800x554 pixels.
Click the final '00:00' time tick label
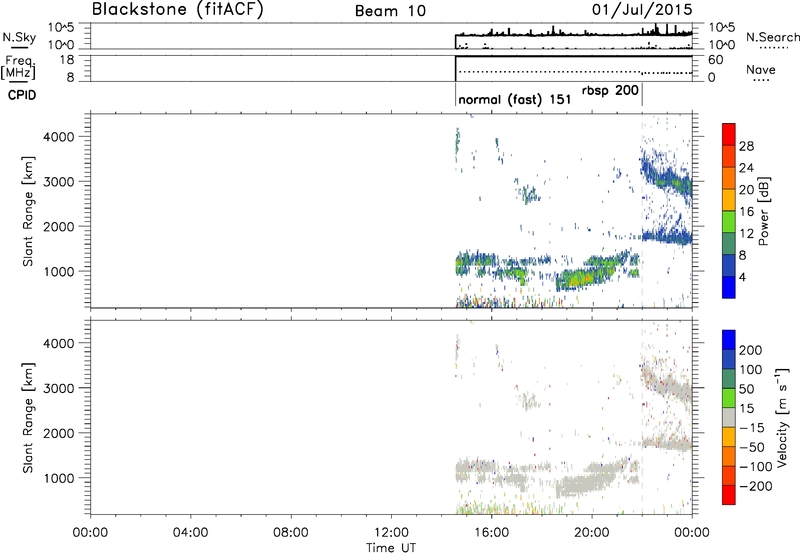coord(691,533)
